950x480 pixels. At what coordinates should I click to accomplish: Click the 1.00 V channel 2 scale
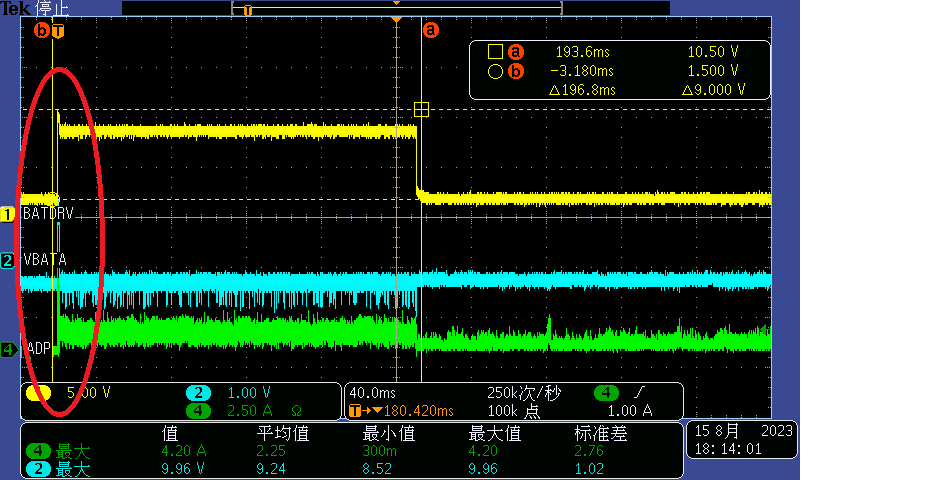(249, 393)
